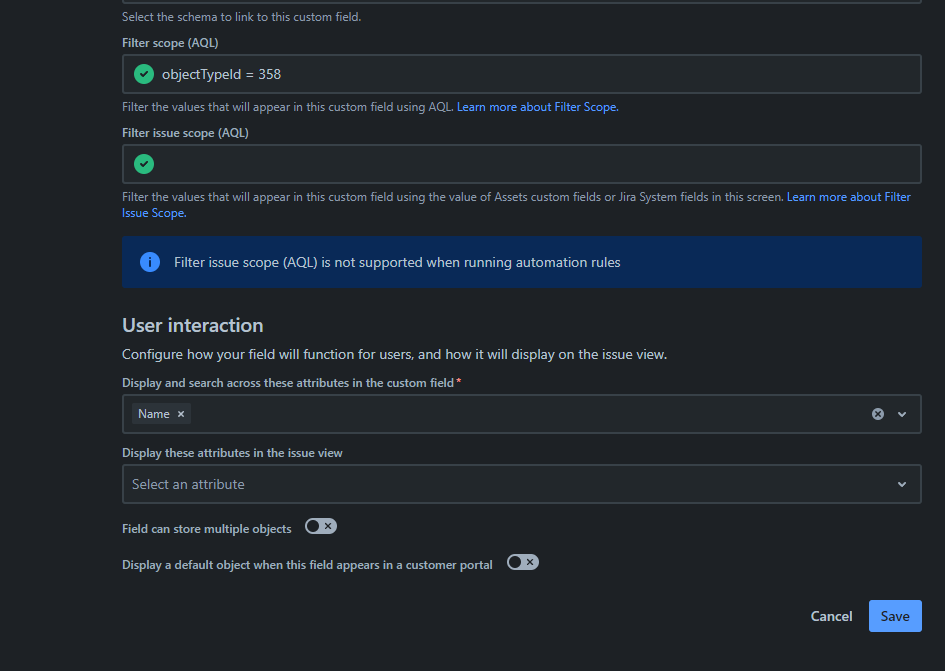Image resolution: width=945 pixels, height=671 pixels.
Task: Clear all selected display attributes
Action: coord(878,414)
